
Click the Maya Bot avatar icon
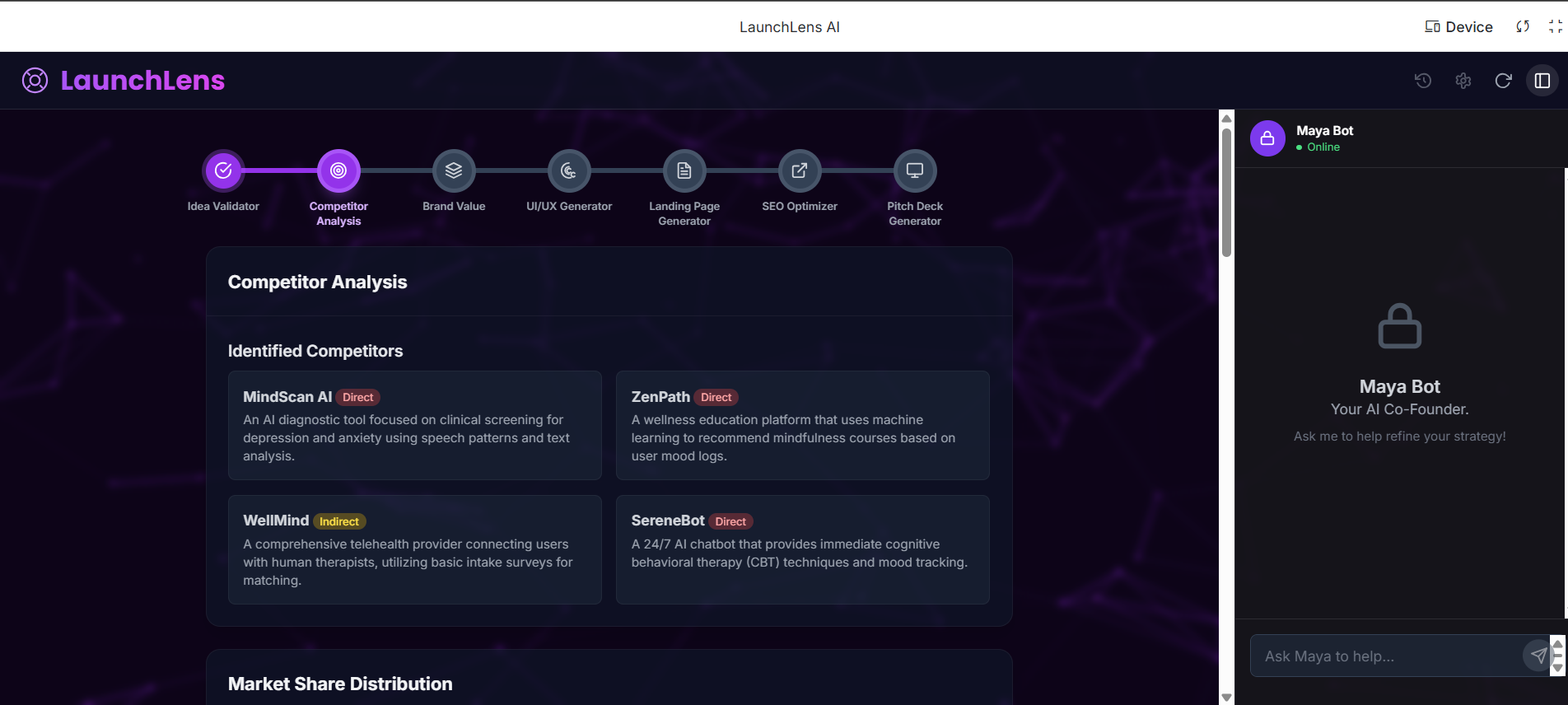(x=1267, y=138)
